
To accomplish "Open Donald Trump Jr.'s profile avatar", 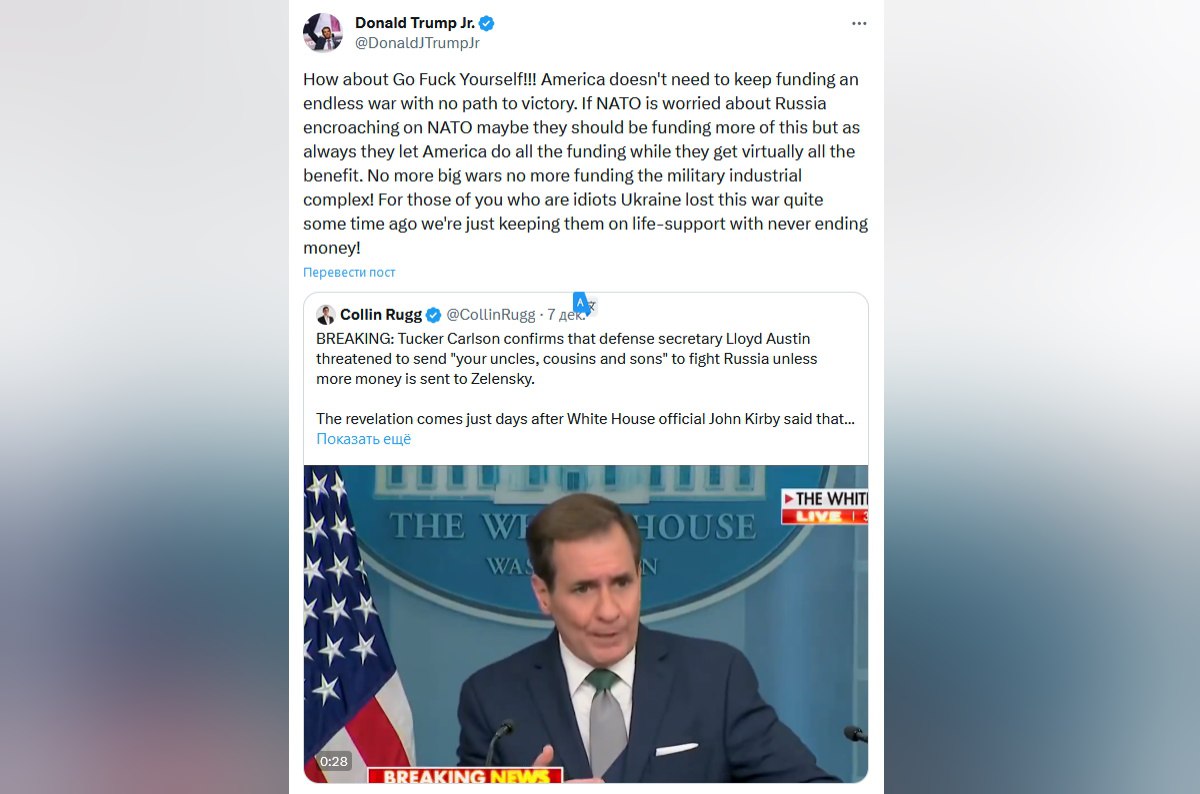I will [323, 32].
